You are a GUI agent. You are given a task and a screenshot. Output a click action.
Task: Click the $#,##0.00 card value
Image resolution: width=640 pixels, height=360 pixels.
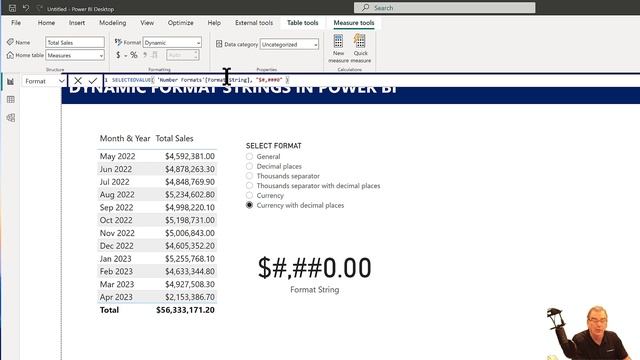click(315, 268)
